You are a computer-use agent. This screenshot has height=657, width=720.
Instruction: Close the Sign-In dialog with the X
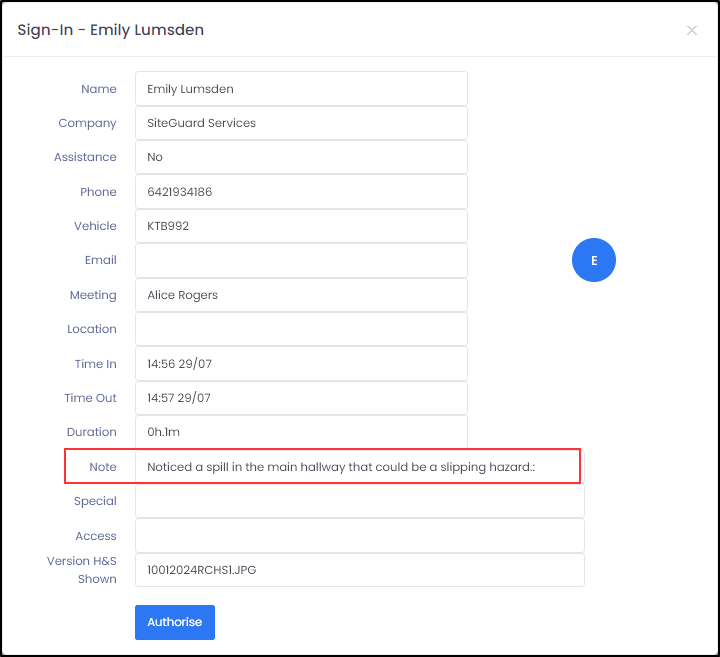click(x=692, y=31)
